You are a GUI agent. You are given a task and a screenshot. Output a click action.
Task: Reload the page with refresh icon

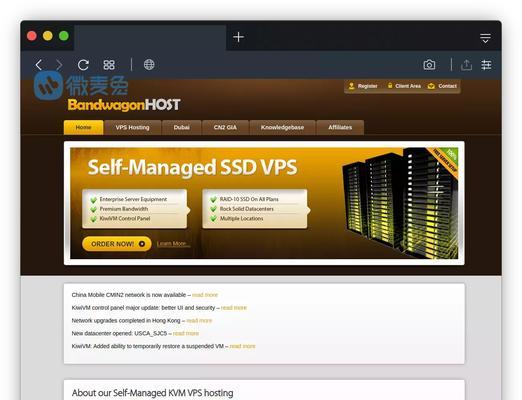(x=83, y=65)
